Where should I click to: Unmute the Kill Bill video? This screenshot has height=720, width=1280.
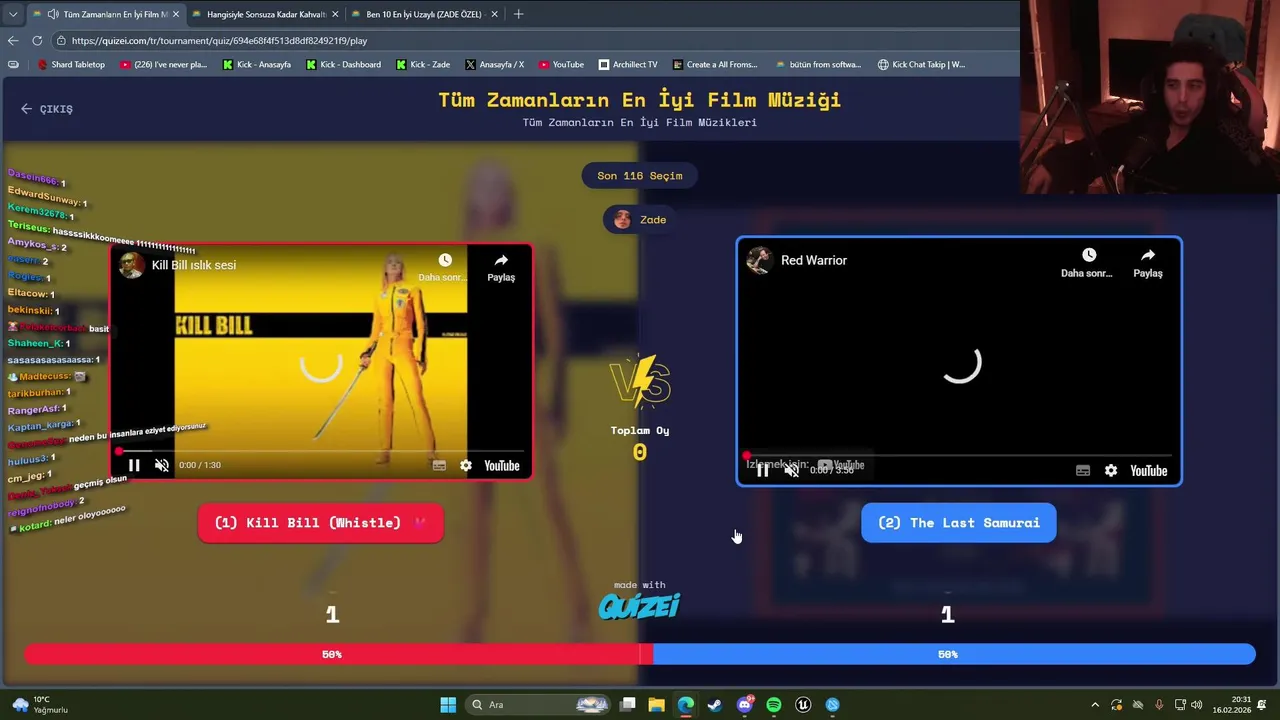162,465
